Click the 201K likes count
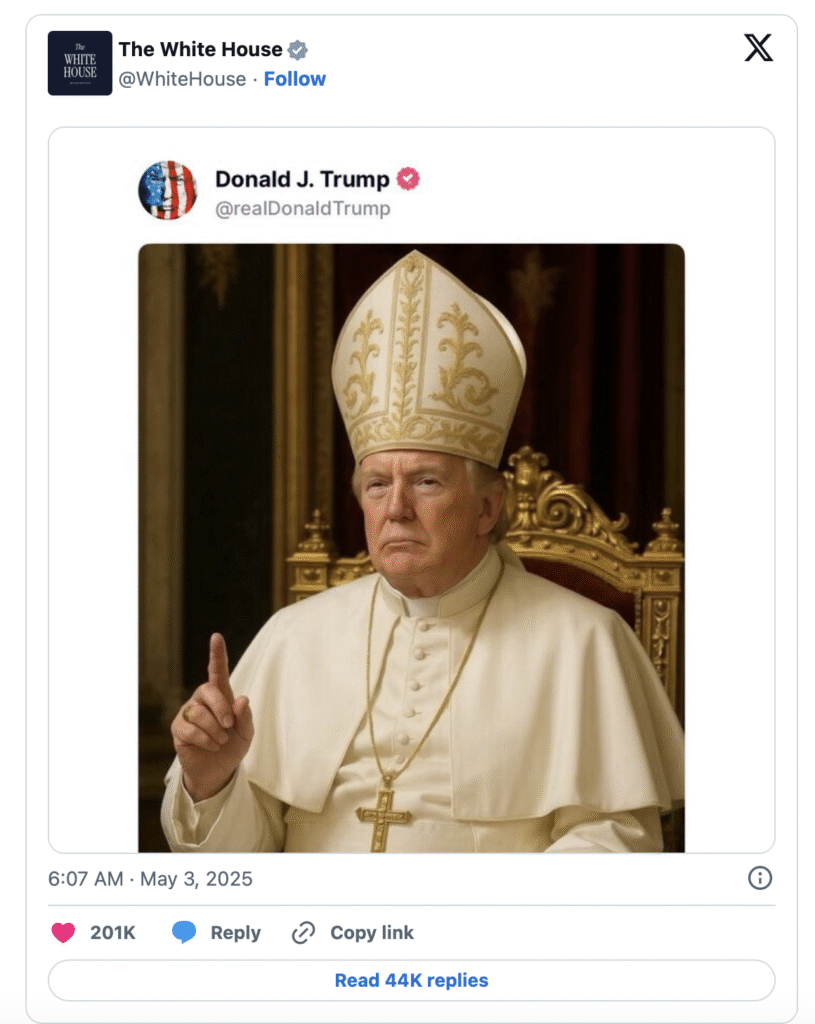The image size is (815, 1024). (x=113, y=933)
